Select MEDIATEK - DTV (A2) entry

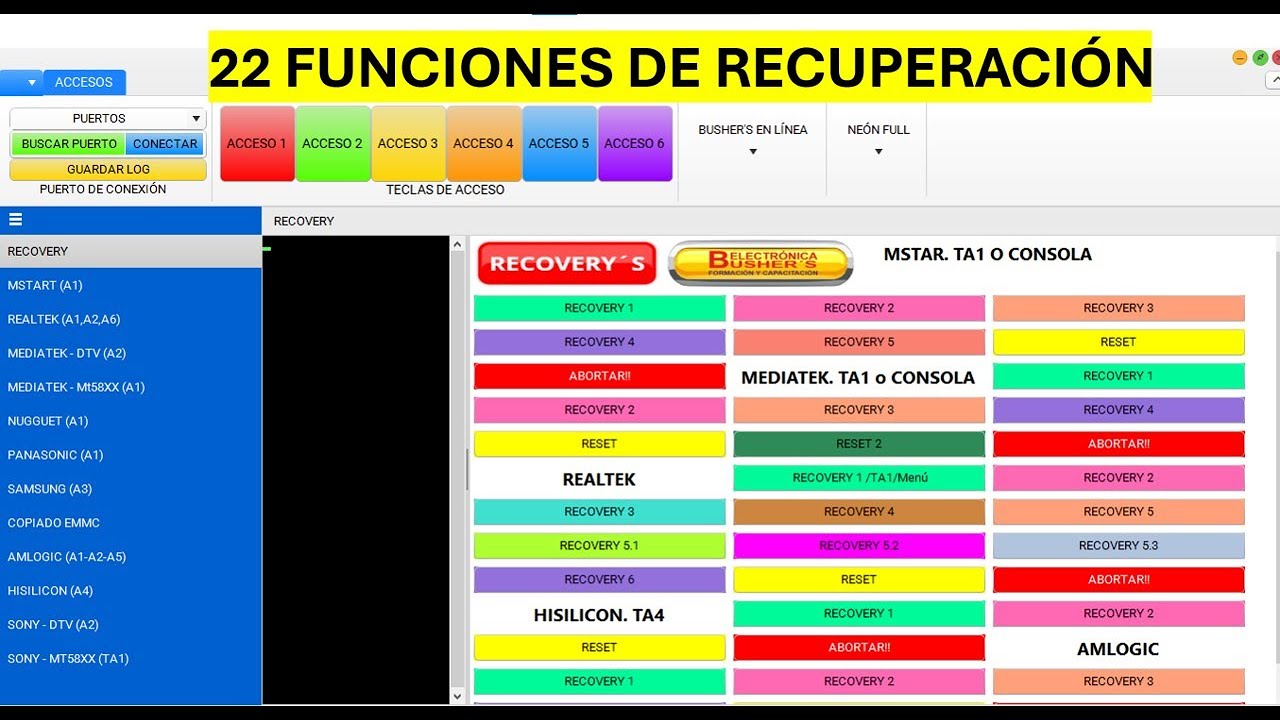tap(131, 353)
